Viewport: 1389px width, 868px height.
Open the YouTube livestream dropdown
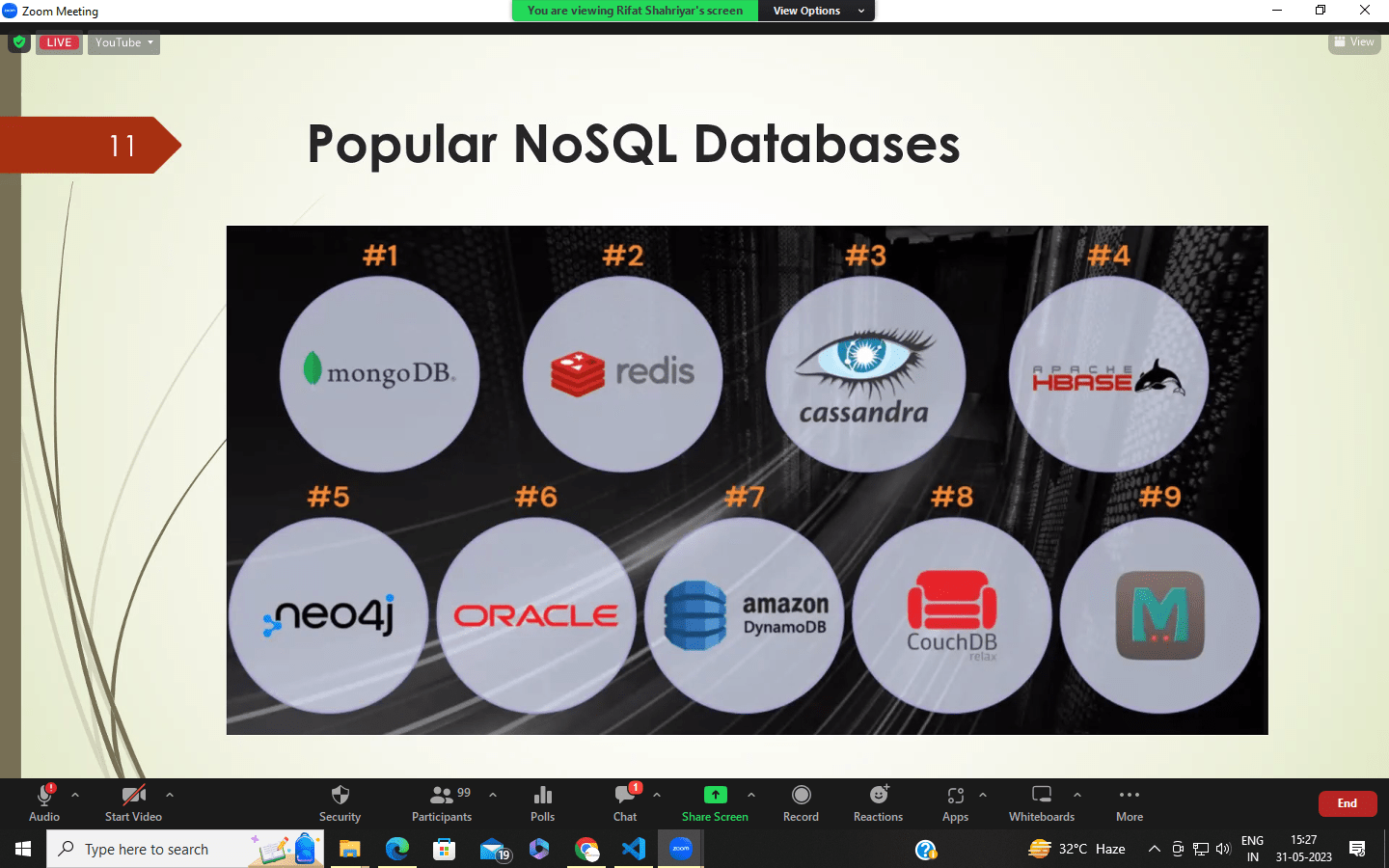click(123, 42)
